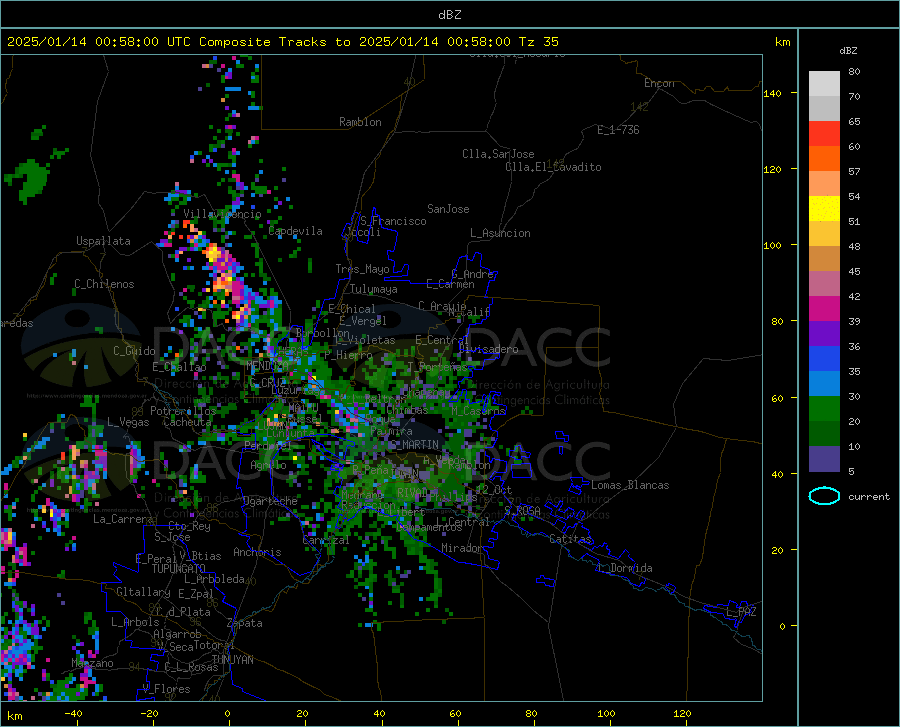Select the E_1-736 map label
Viewport: 900px width, 727px height.
click(618, 130)
